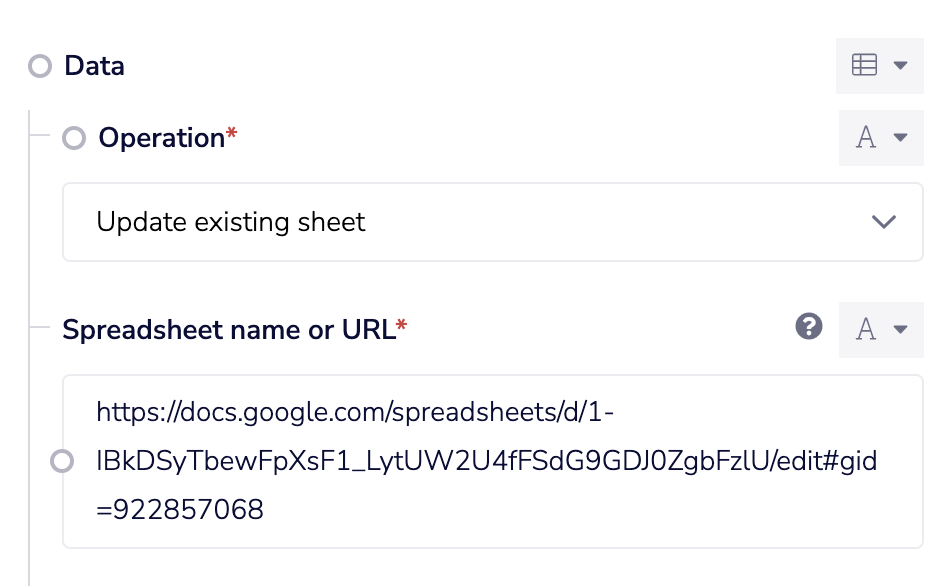Screen dimensions: 950x586
Task: Click the table type icon beside Data
Action: (864, 66)
